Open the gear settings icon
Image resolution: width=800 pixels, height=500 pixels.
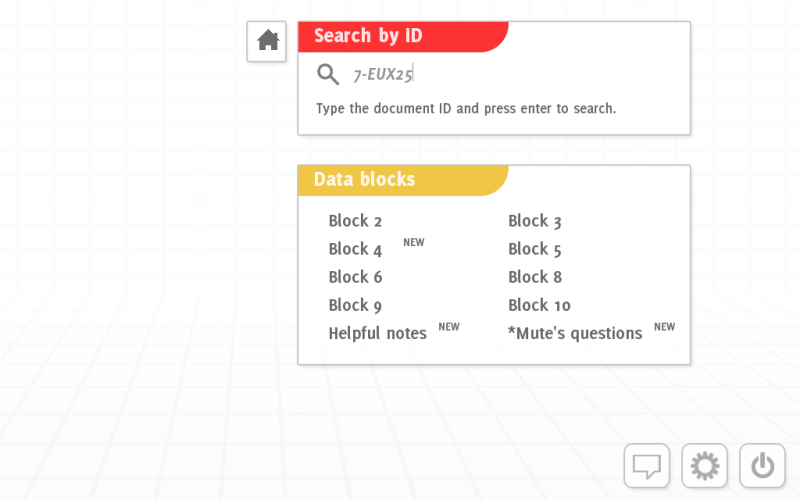tap(705, 466)
